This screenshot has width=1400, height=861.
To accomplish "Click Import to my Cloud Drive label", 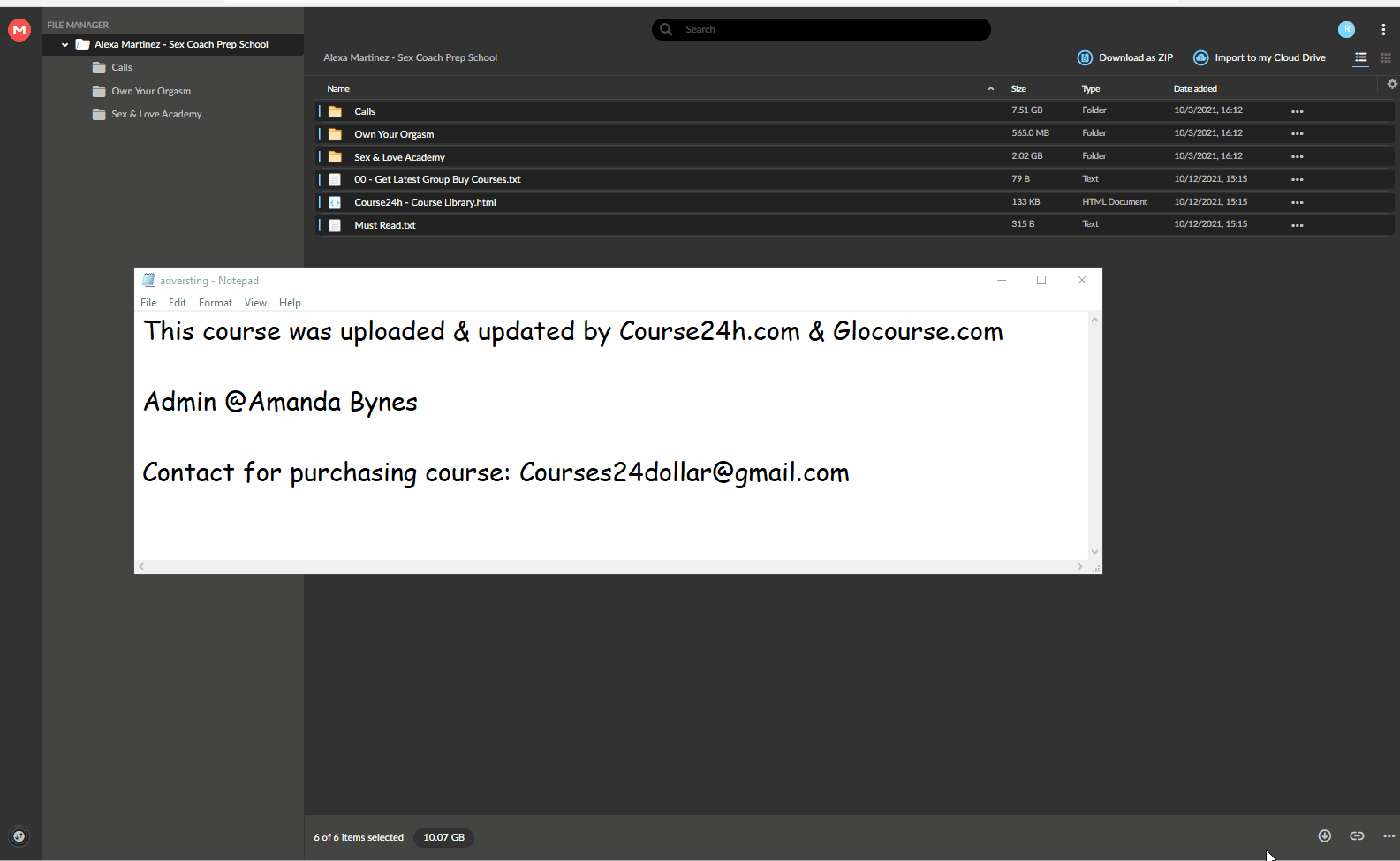I will pos(1270,57).
